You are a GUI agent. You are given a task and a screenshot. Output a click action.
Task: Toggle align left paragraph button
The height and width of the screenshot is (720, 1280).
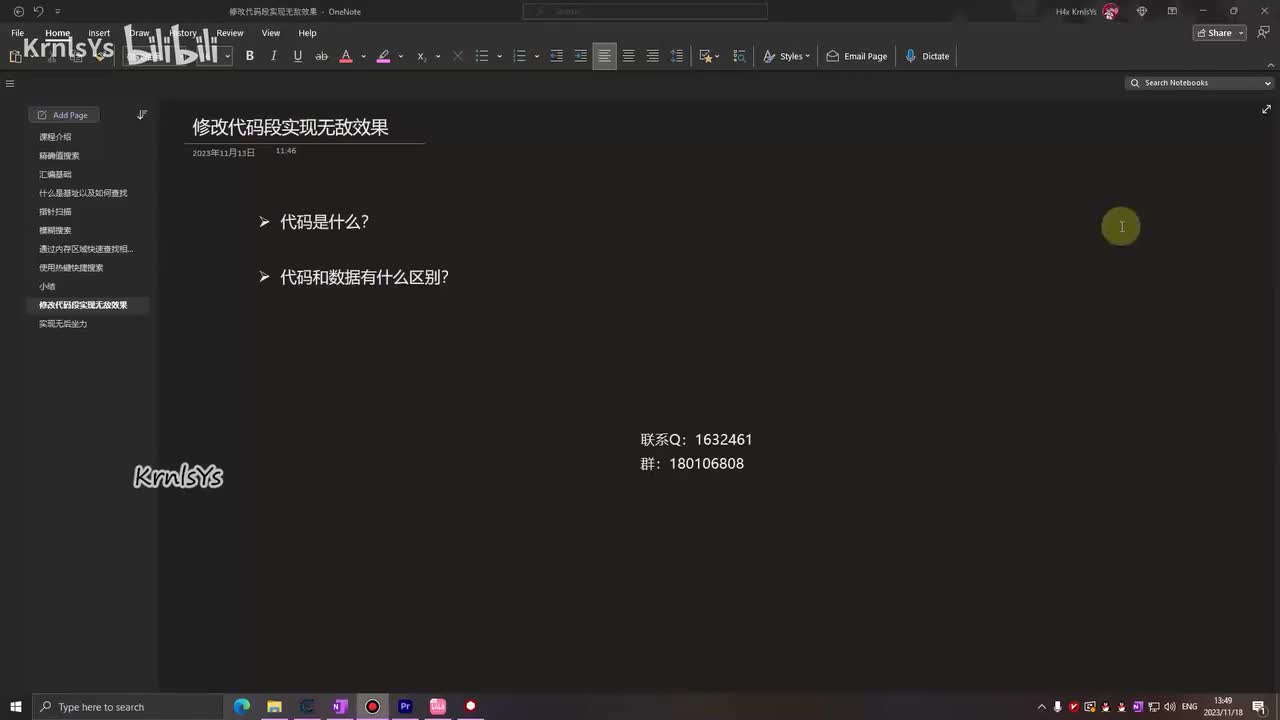(x=604, y=56)
